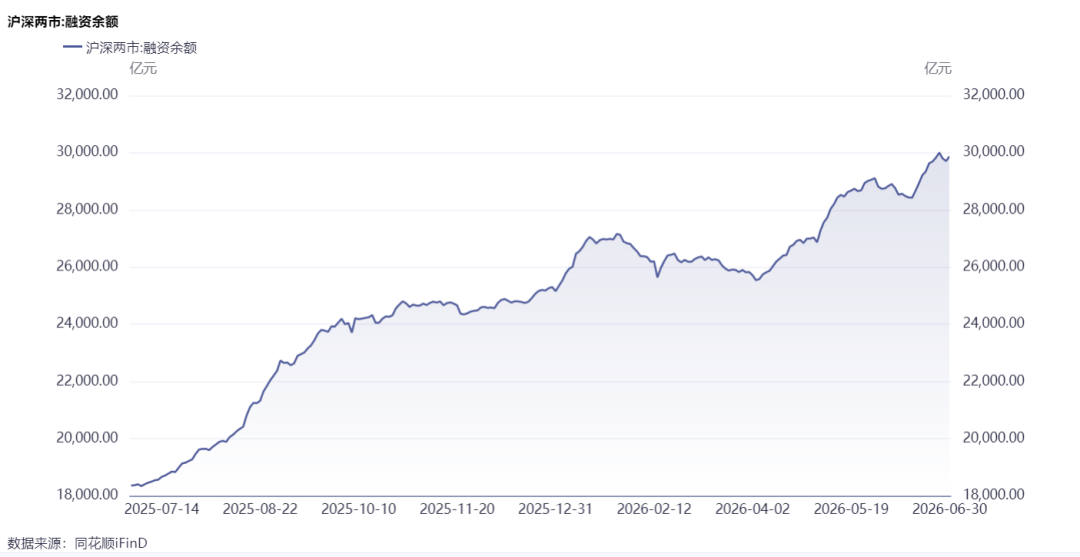Select right axis value 26,000.00
This screenshot has height=557, width=1080.
click(993, 266)
